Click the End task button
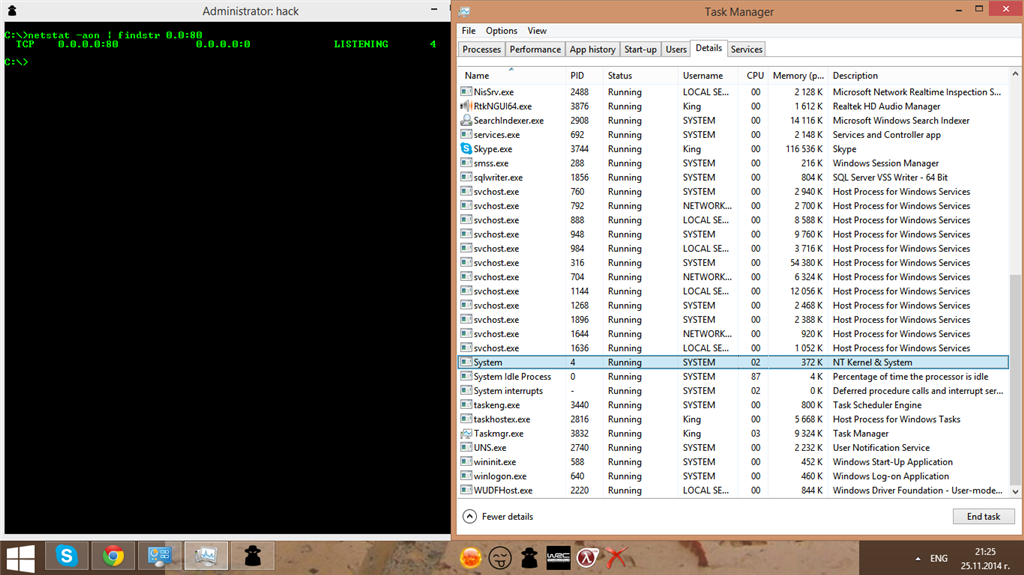This screenshot has width=1024, height=575. (x=984, y=516)
